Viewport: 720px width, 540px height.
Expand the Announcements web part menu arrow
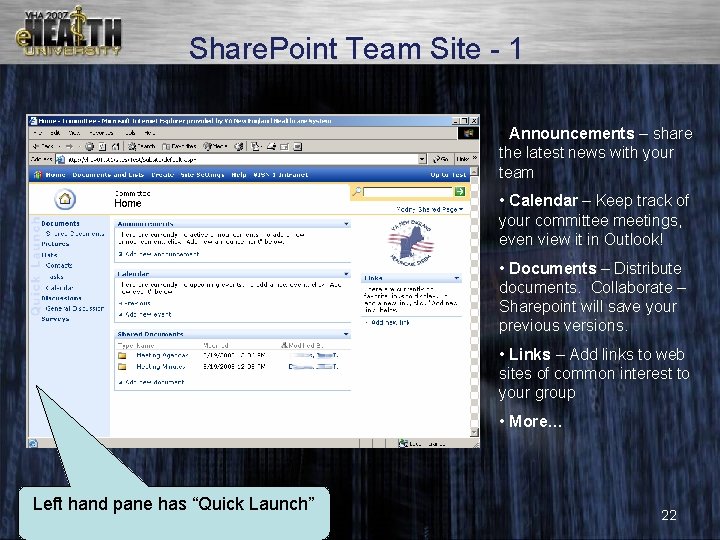347,224
